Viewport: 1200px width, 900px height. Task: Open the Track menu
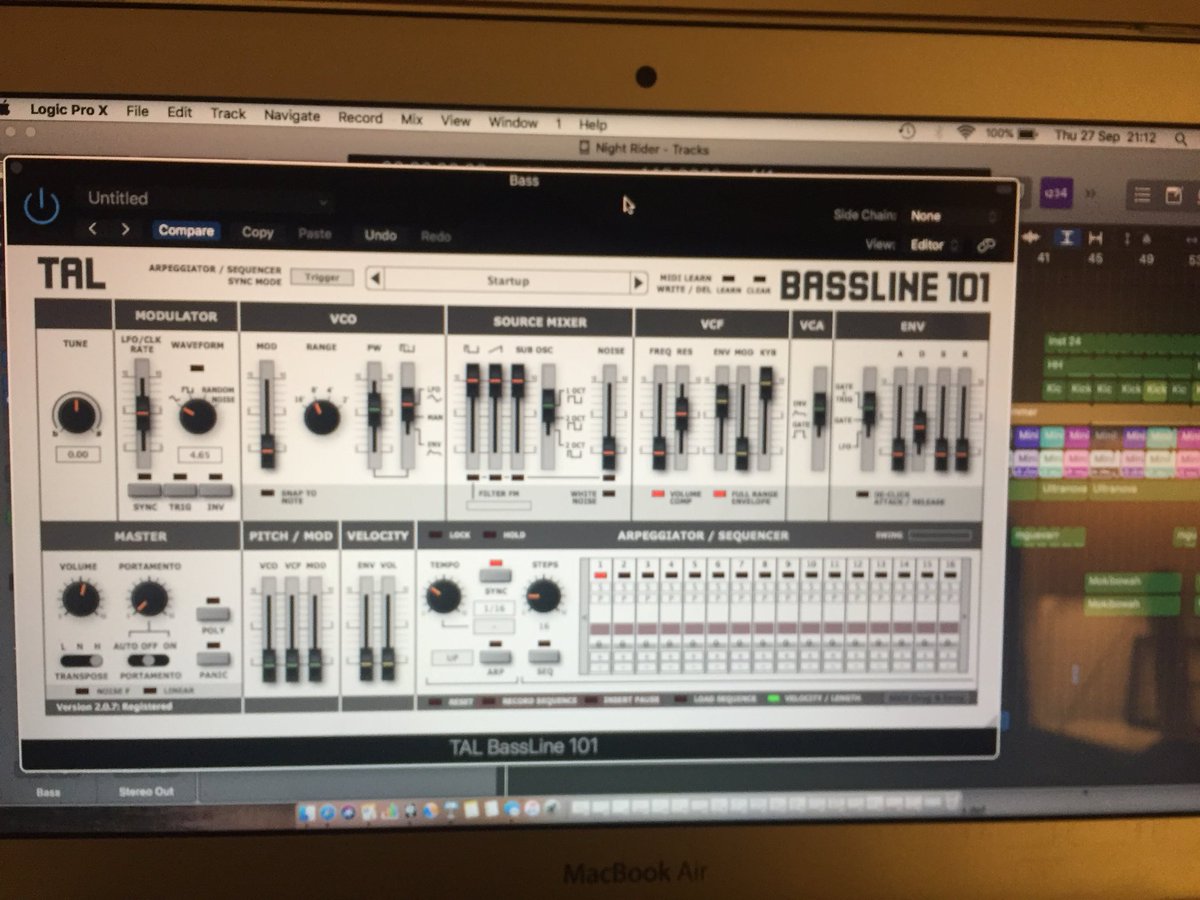(x=228, y=113)
